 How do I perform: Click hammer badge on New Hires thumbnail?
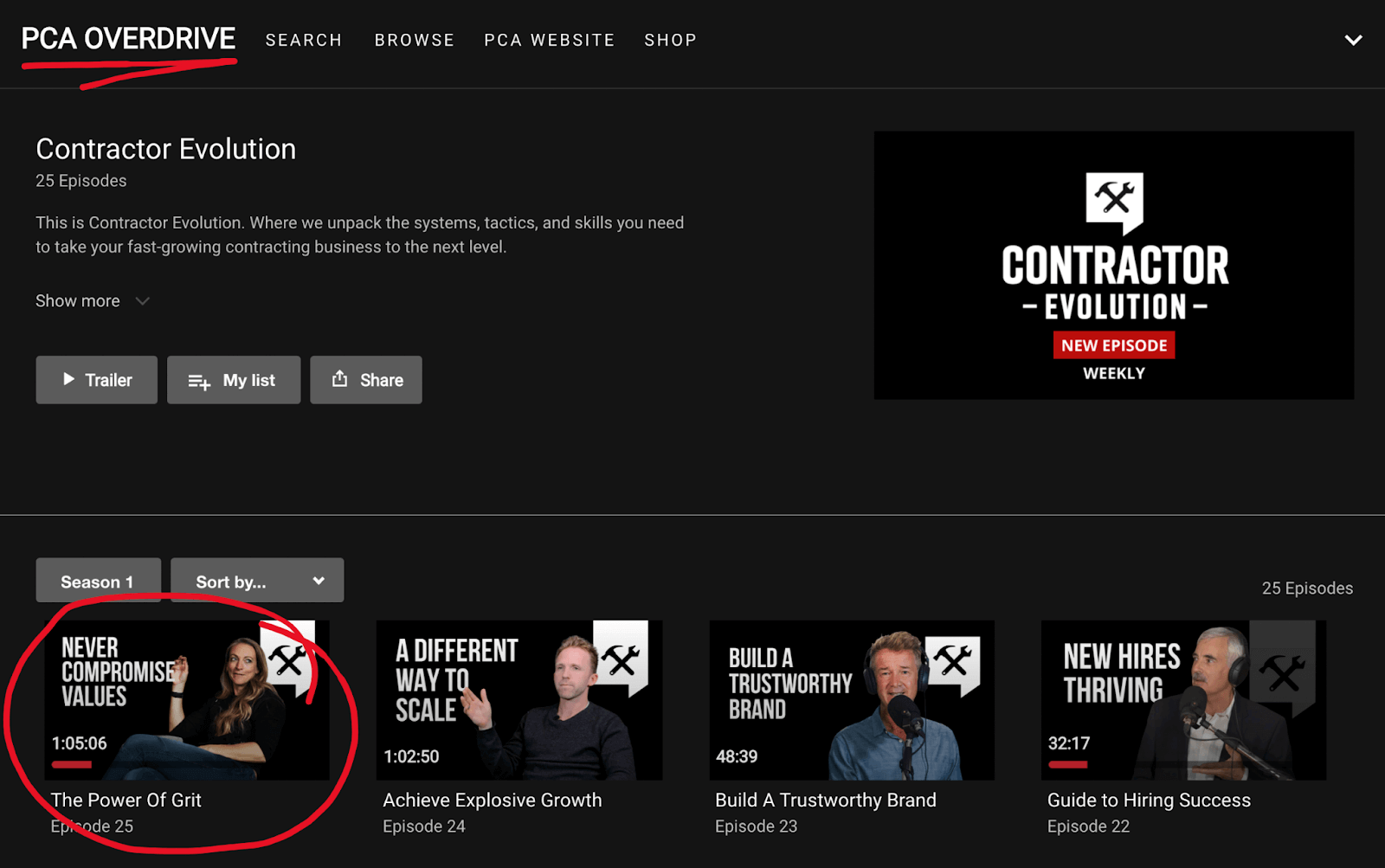tap(1284, 672)
